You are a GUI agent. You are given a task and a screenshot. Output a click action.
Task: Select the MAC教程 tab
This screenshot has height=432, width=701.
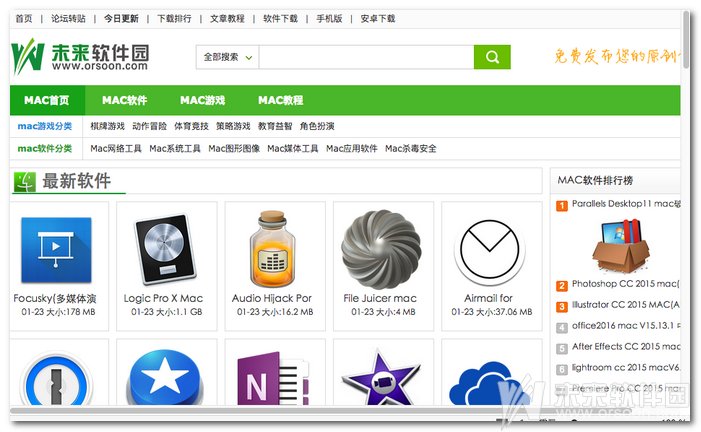click(281, 100)
